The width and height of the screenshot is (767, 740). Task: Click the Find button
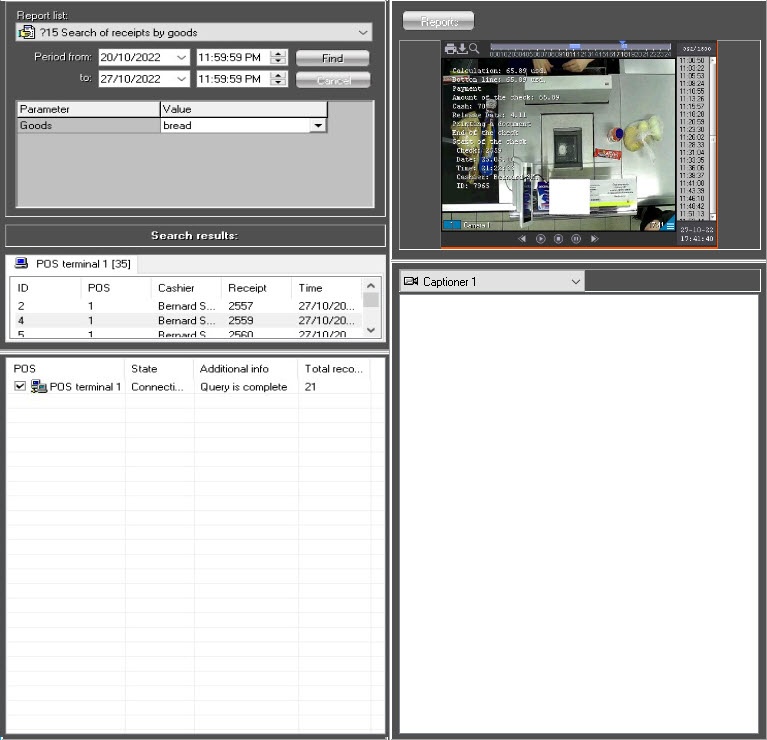point(332,58)
